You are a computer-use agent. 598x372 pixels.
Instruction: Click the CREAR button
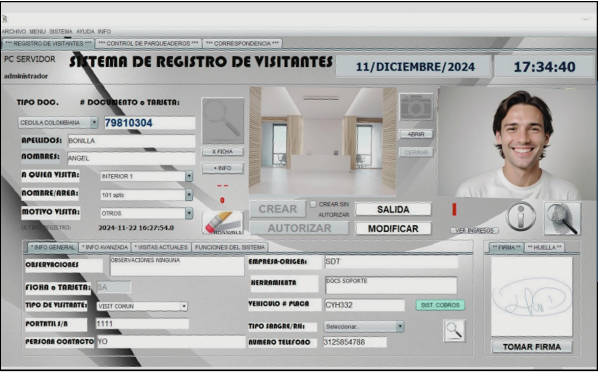(x=278, y=209)
